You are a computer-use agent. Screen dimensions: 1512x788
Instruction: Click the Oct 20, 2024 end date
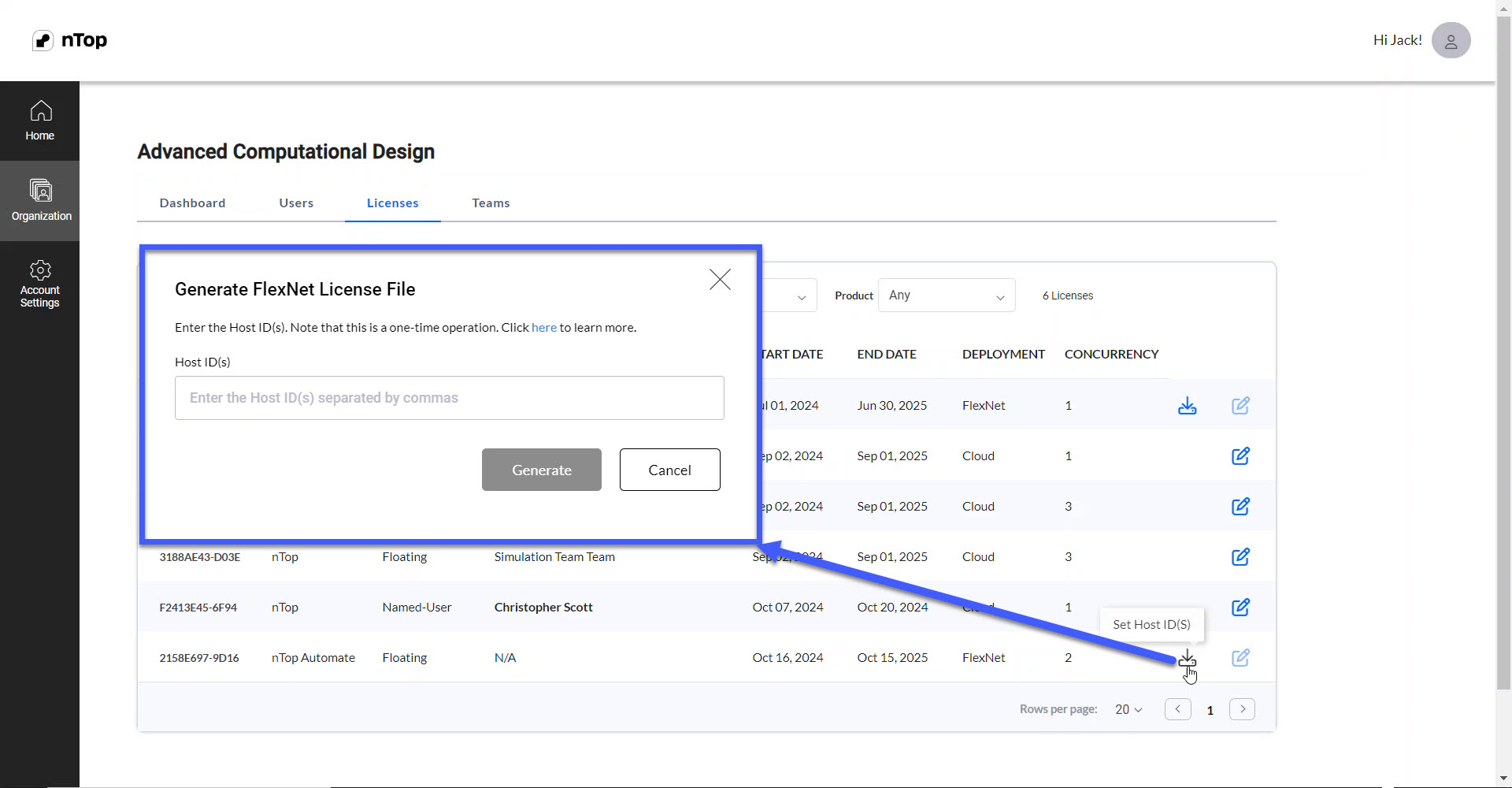pos(892,608)
